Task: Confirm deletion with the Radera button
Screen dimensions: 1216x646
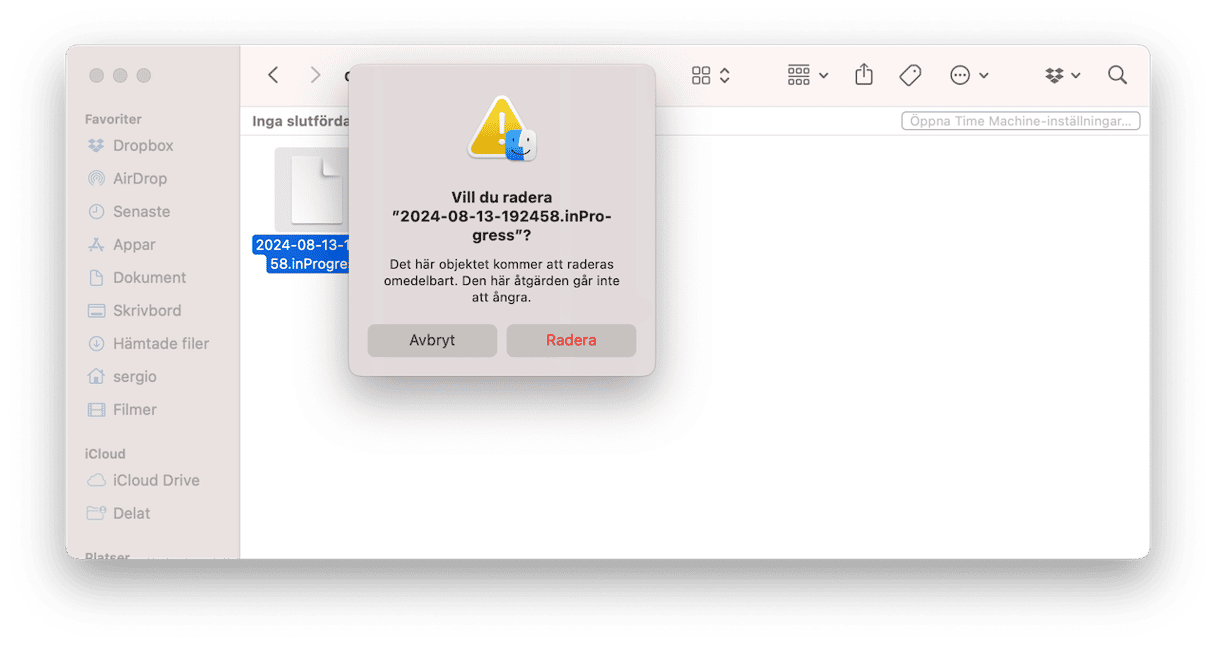Action: pyautogui.click(x=571, y=340)
